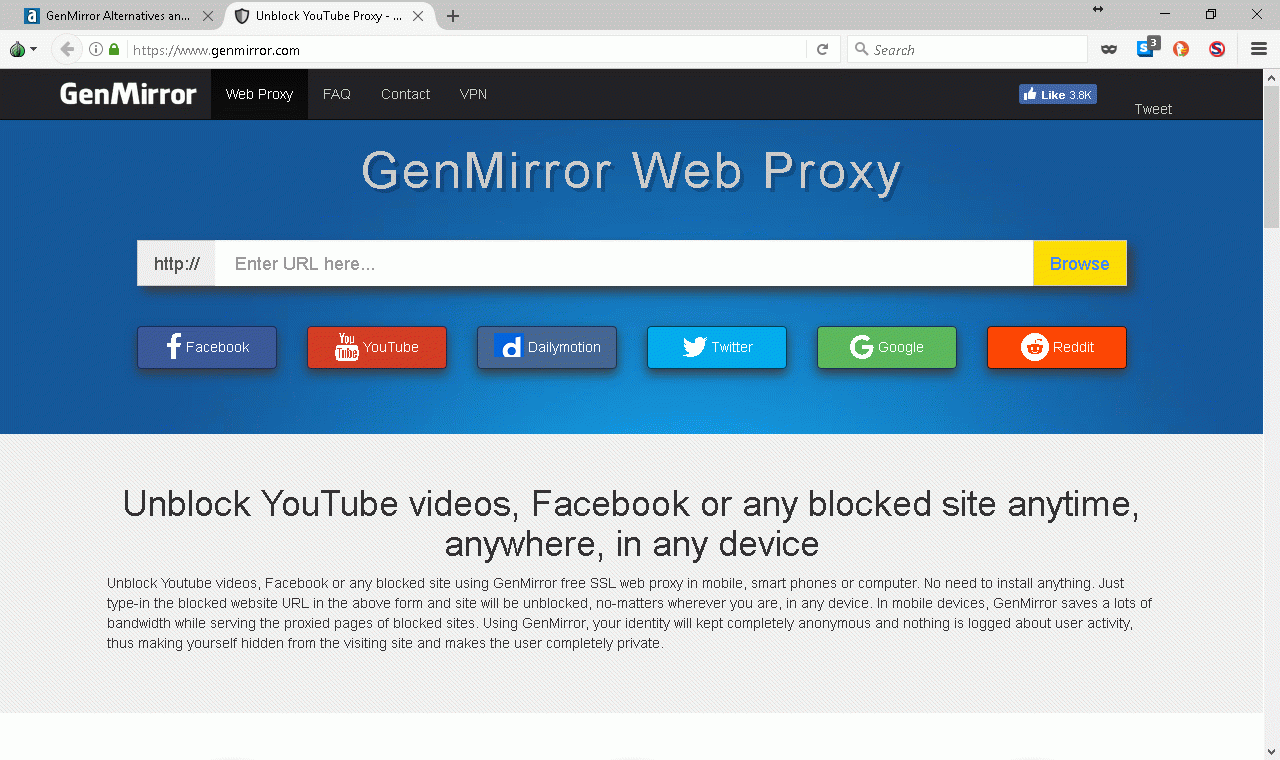
Task: Click the page scrollbar down arrow
Action: pyautogui.click(x=1272, y=751)
